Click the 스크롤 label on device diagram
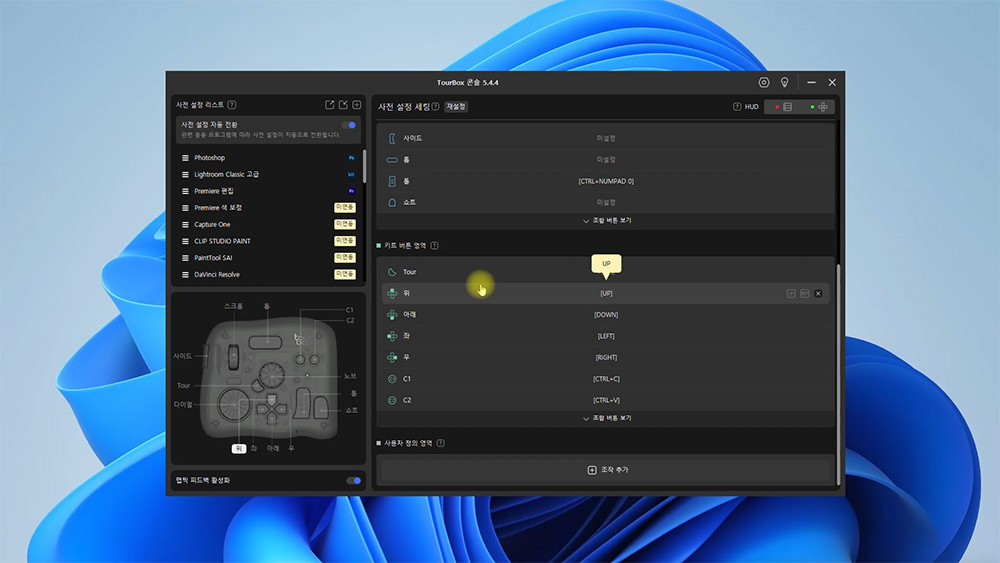Image resolution: width=1000 pixels, height=563 pixels. click(x=233, y=306)
